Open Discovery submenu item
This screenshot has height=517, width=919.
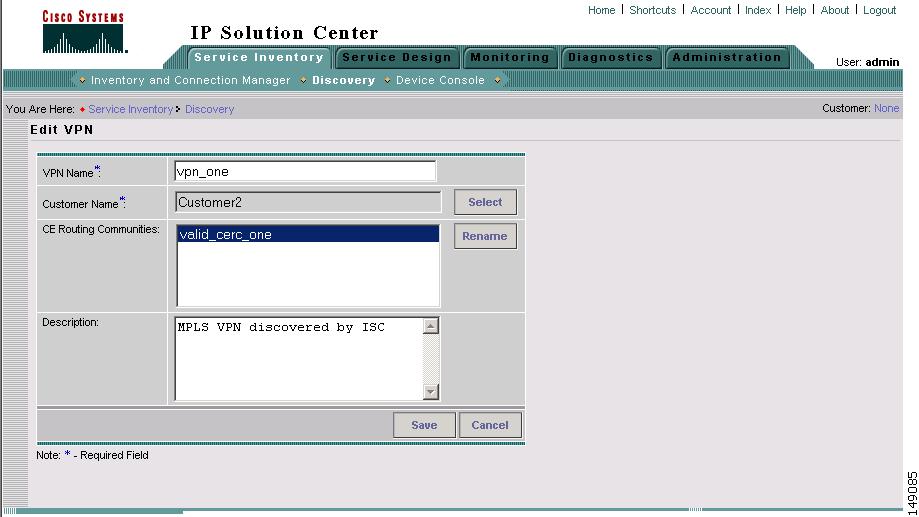(343, 80)
